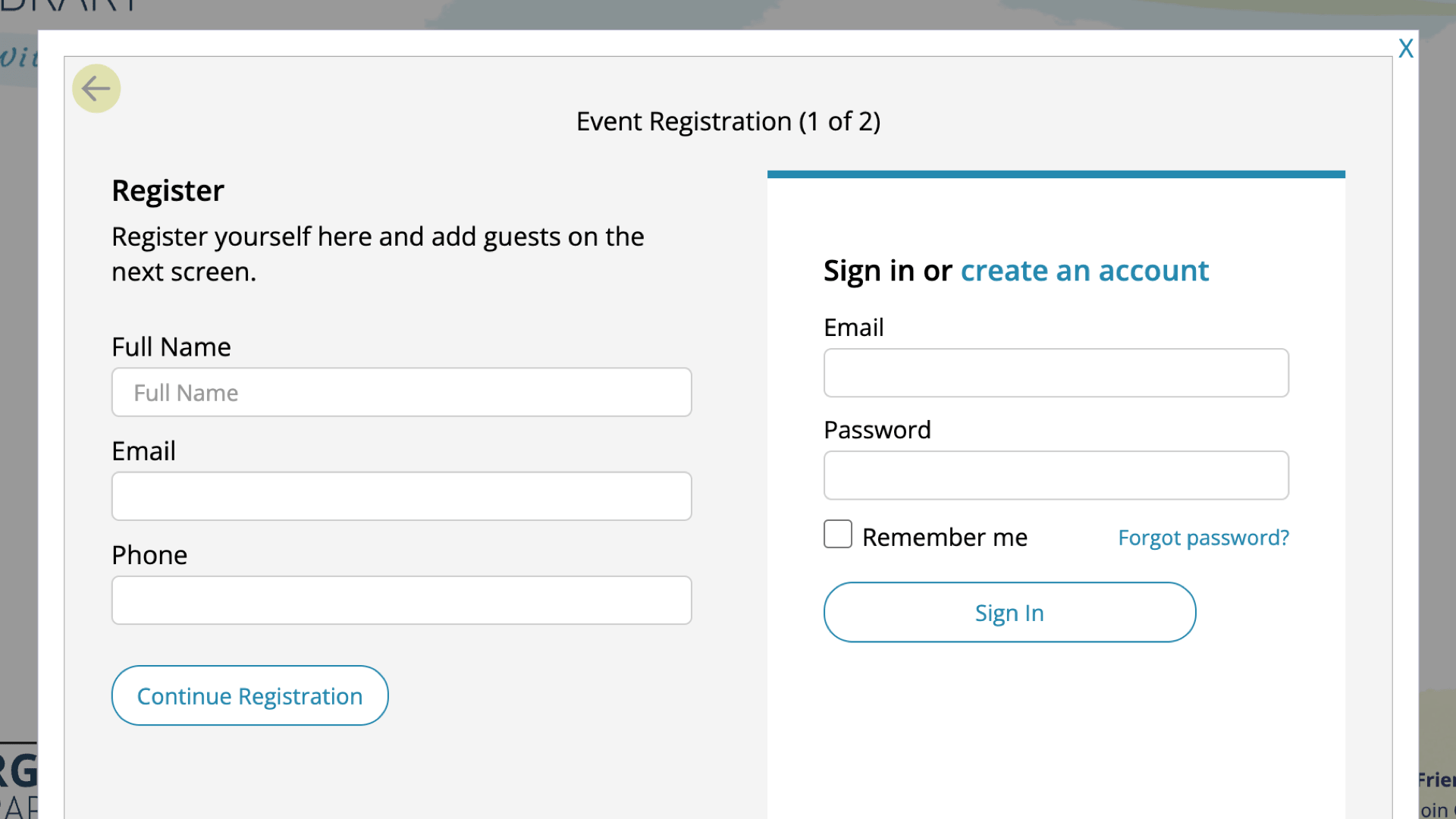1456x819 pixels.
Task: Select the Sign in or heading text
Action: pos(887,271)
